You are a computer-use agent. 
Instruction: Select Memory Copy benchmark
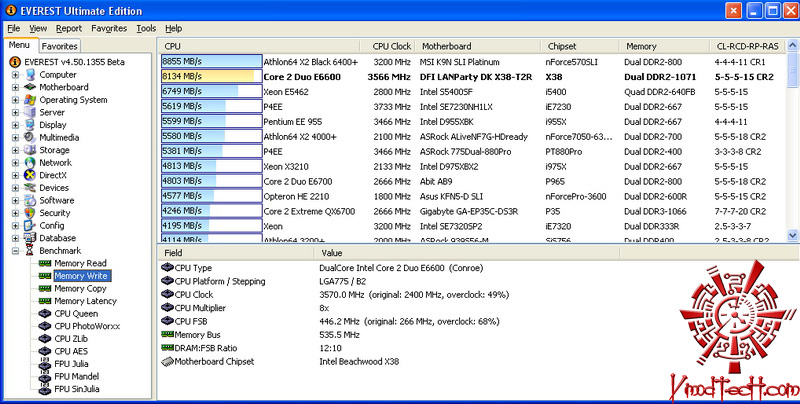coord(80,289)
